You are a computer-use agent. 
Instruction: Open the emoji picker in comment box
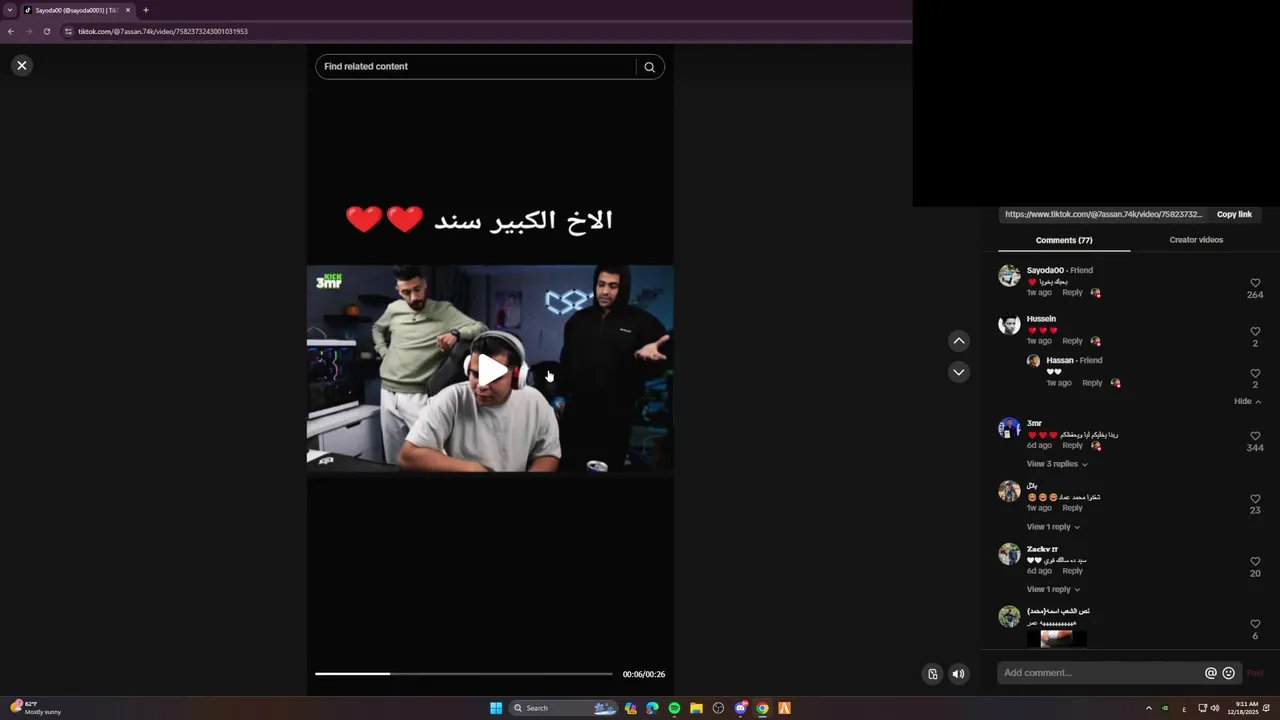(1228, 673)
